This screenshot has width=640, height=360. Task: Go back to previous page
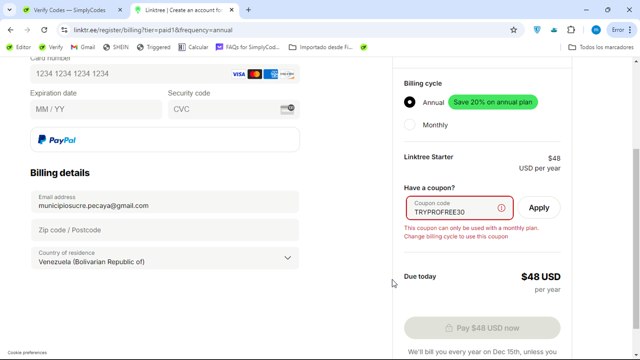11,30
